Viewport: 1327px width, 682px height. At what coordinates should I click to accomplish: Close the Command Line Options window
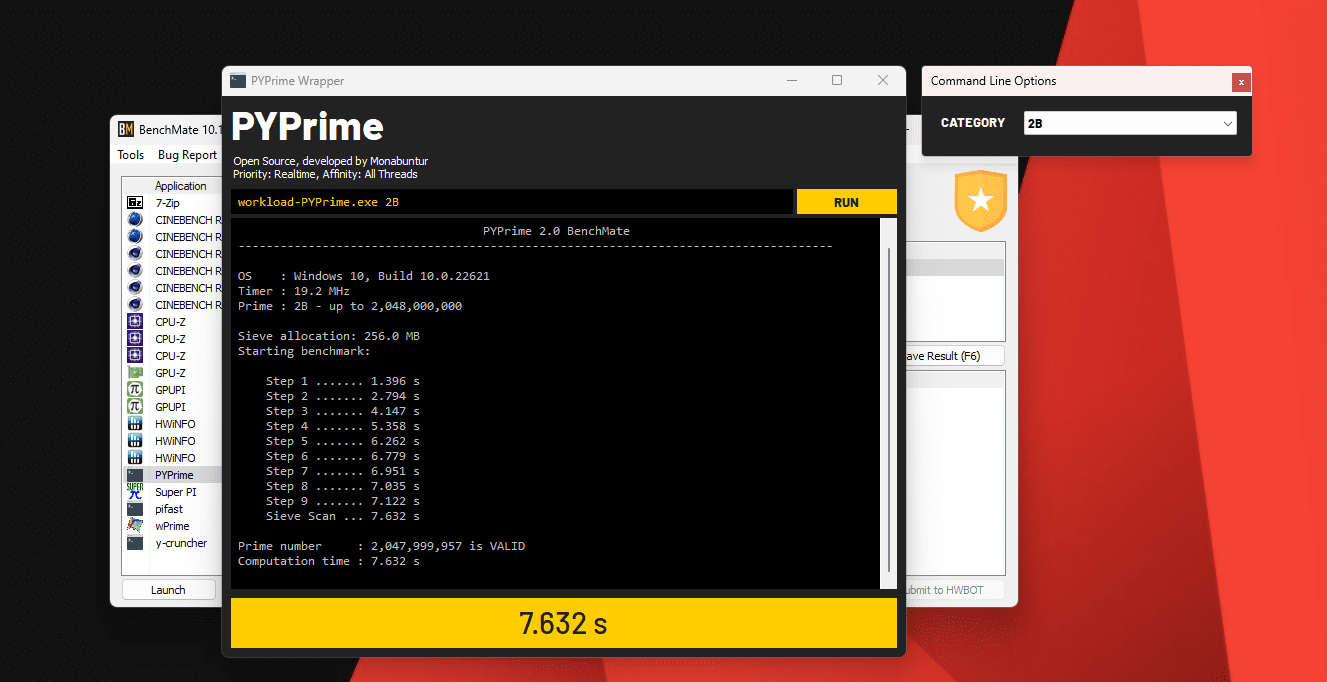click(1241, 82)
